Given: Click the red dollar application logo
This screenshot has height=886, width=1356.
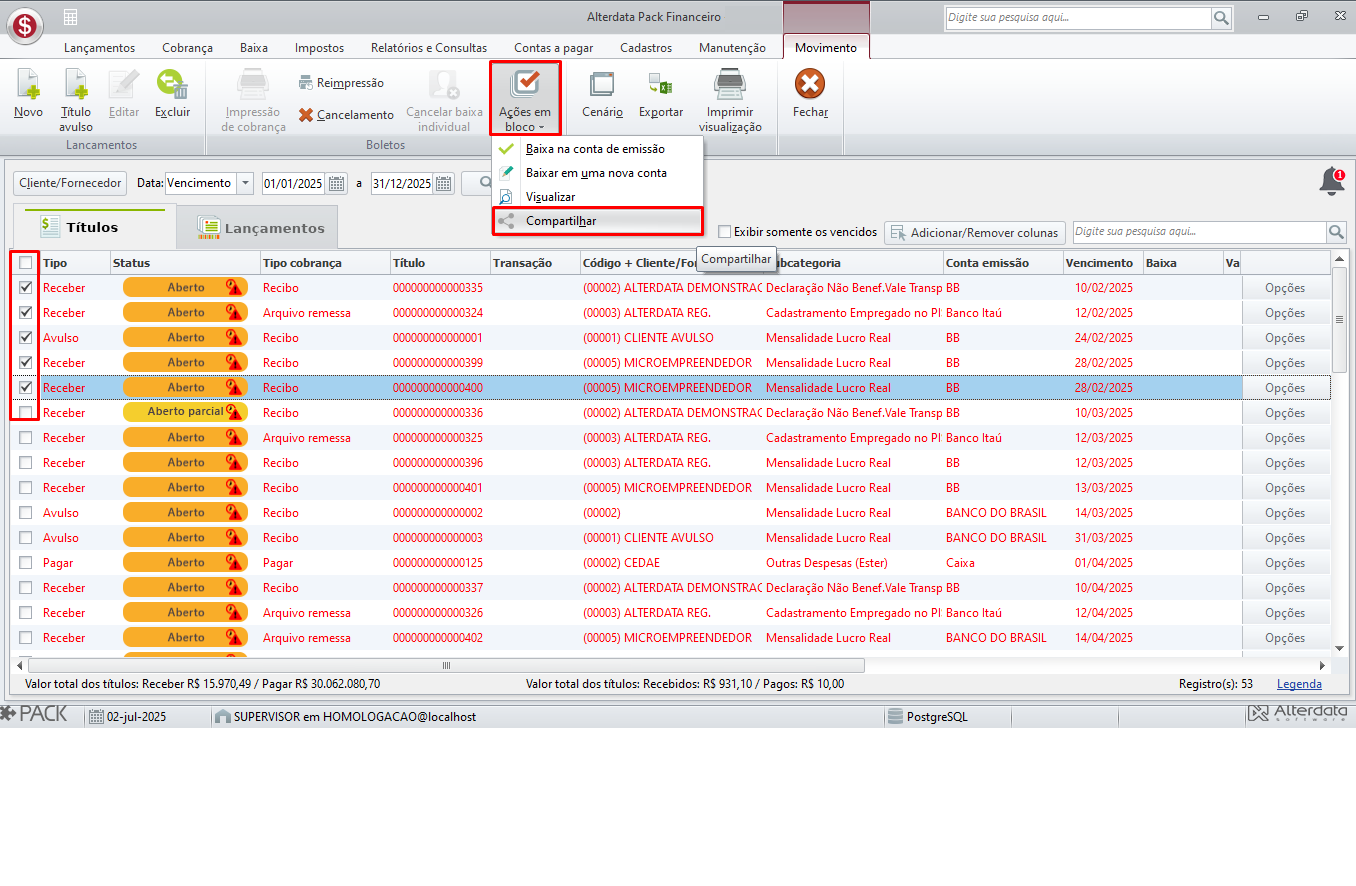Looking at the screenshot, I should point(25,26).
